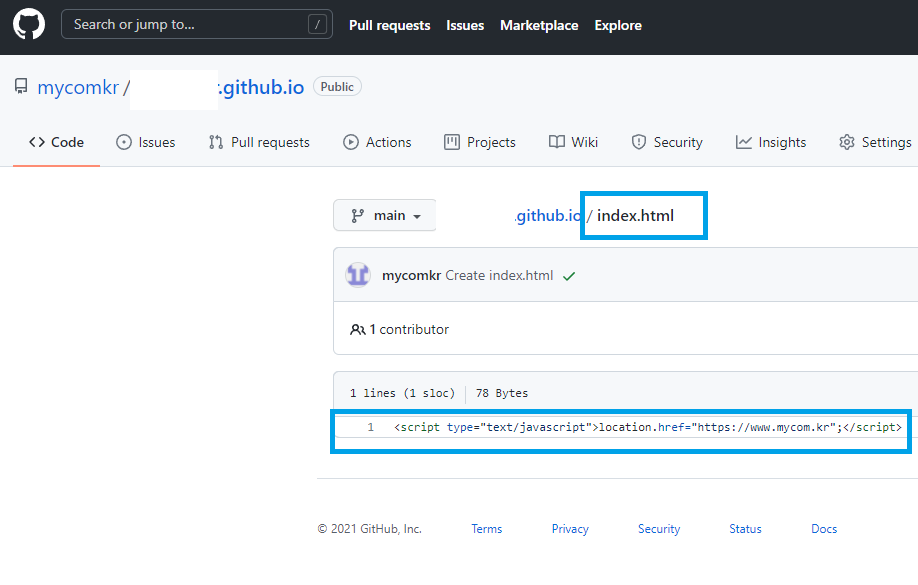Image resolution: width=918 pixels, height=585 pixels.
Task: Open the Terms footer link
Action: (487, 529)
